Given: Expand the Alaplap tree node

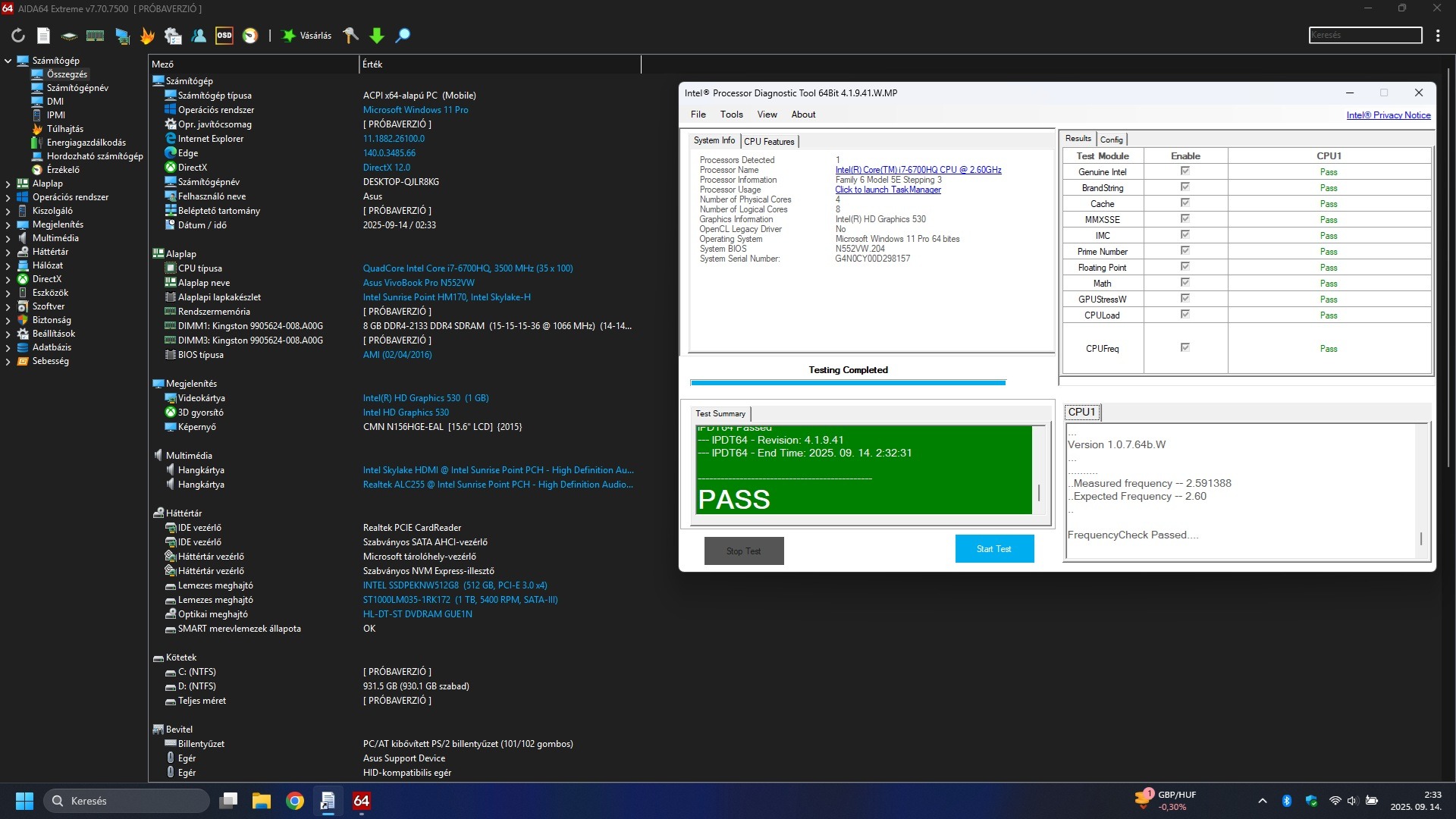Looking at the screenshot, I should tap(8, 184).
